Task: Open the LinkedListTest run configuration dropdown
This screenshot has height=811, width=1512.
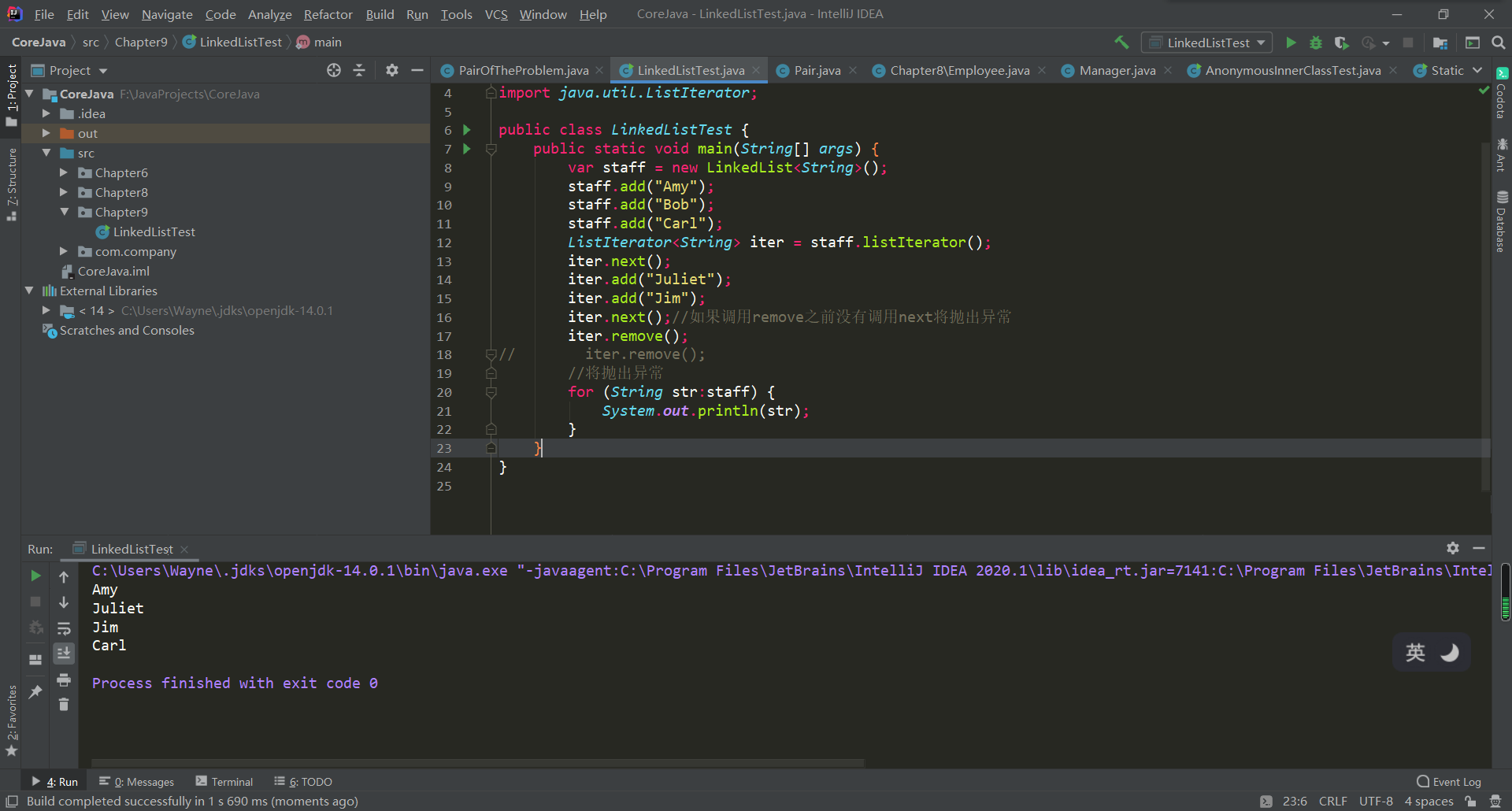Action: [x=1207, y=43]
